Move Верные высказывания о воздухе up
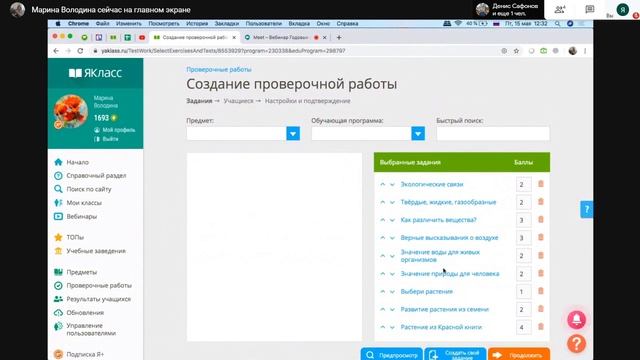The height and width of the screenshot is (360, 640). [382, 238]
